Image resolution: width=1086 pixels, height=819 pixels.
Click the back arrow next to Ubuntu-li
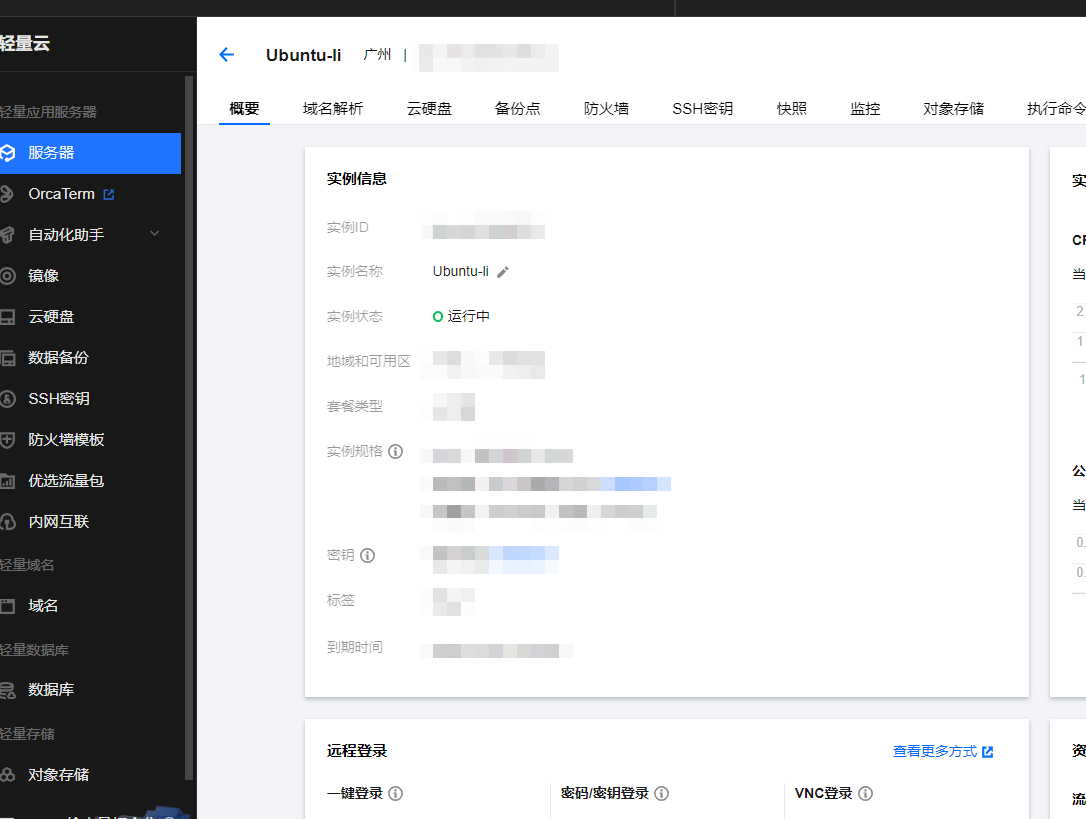[226, 55]
